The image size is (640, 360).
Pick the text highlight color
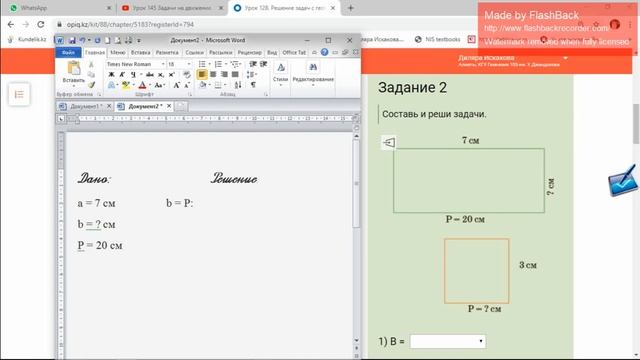pyautogui.click(x=127, y=85)
